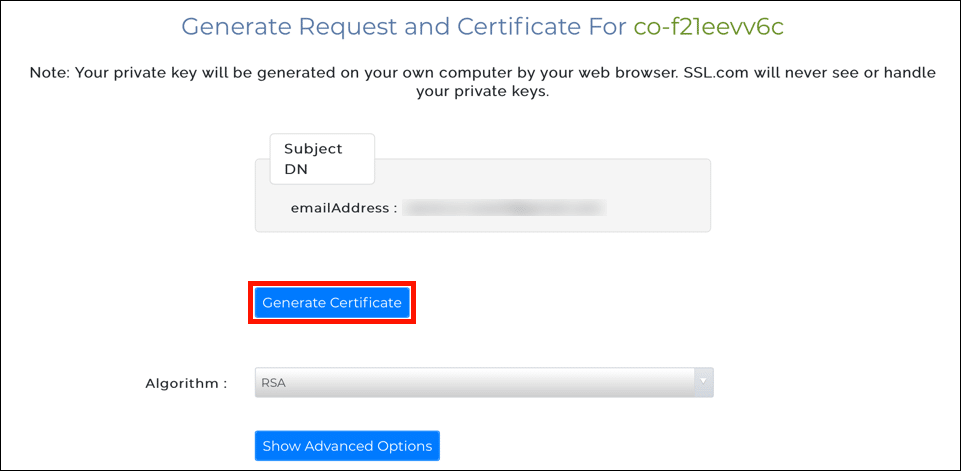Open the Algorithm dropdown showing RSA
This screenshot has height=471, width=961.
(484, 383)
